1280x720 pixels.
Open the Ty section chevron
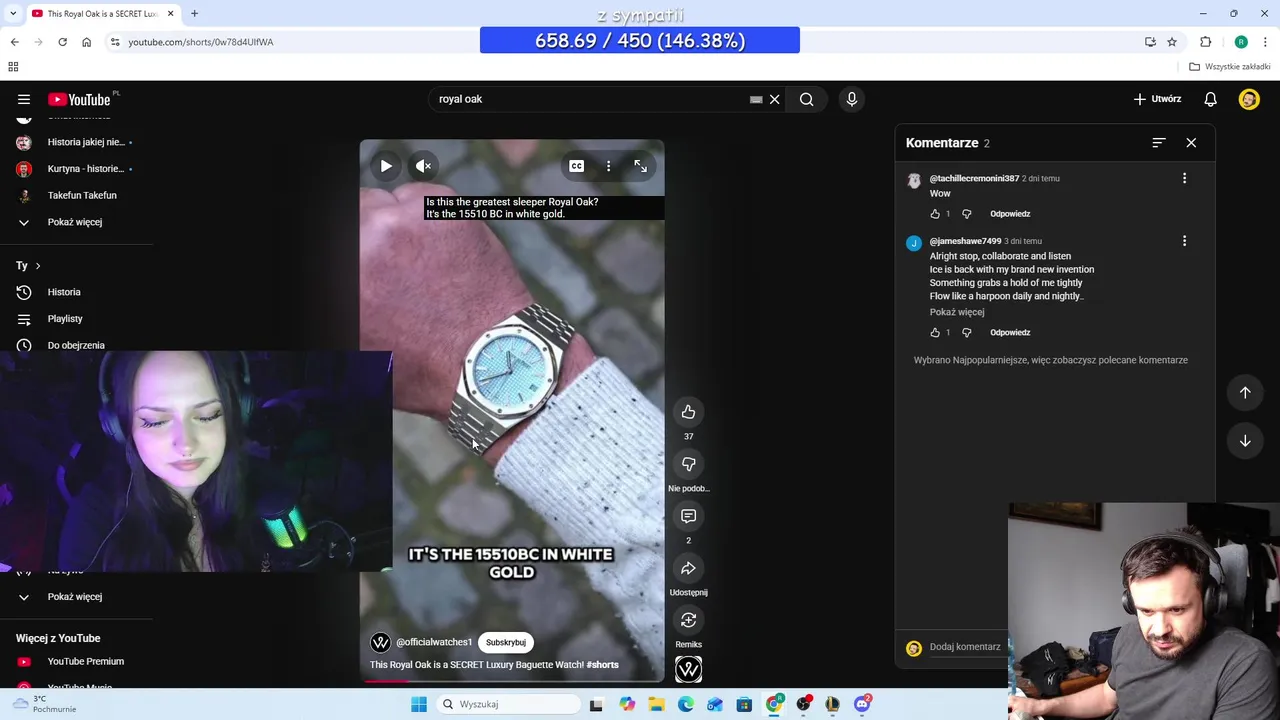point(38,266)
